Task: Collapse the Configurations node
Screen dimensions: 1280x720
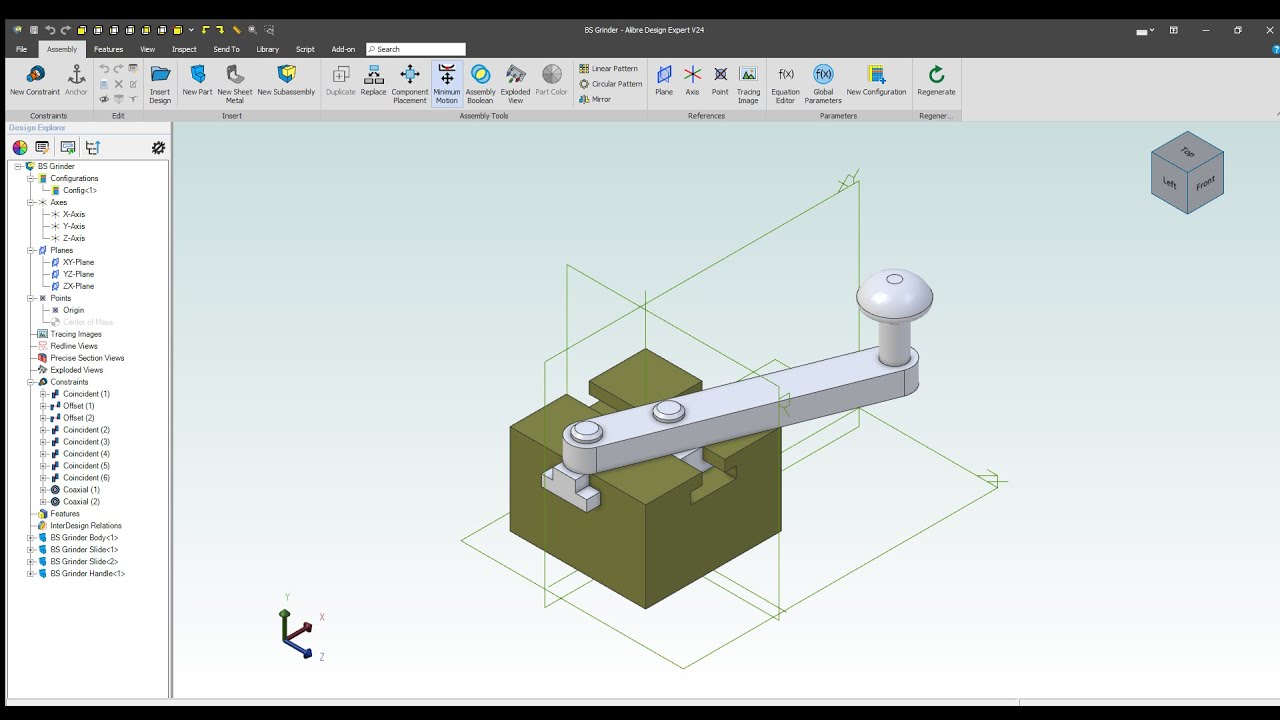Action: [31, 178]
